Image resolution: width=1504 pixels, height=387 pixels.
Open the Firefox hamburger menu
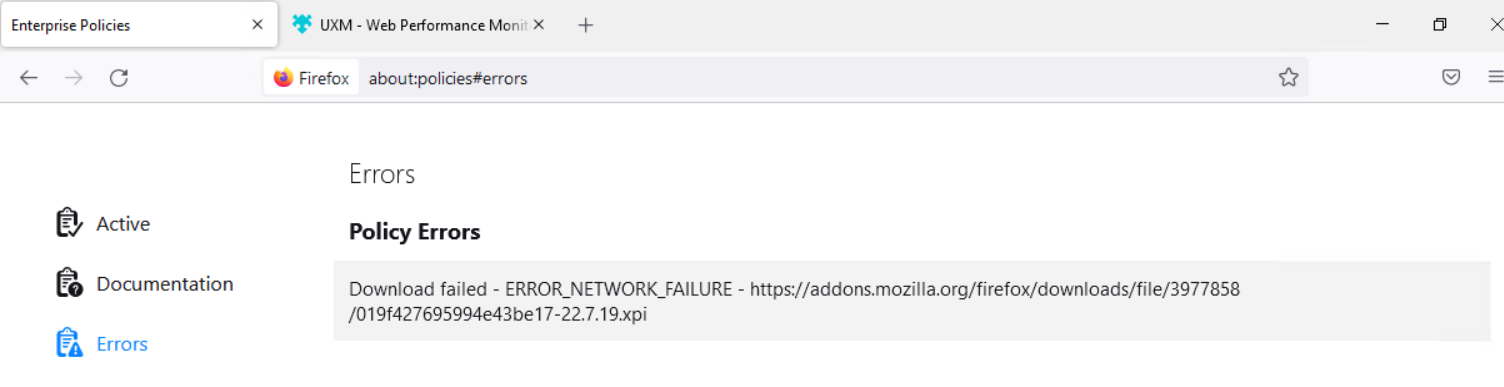coord(1495,77)
